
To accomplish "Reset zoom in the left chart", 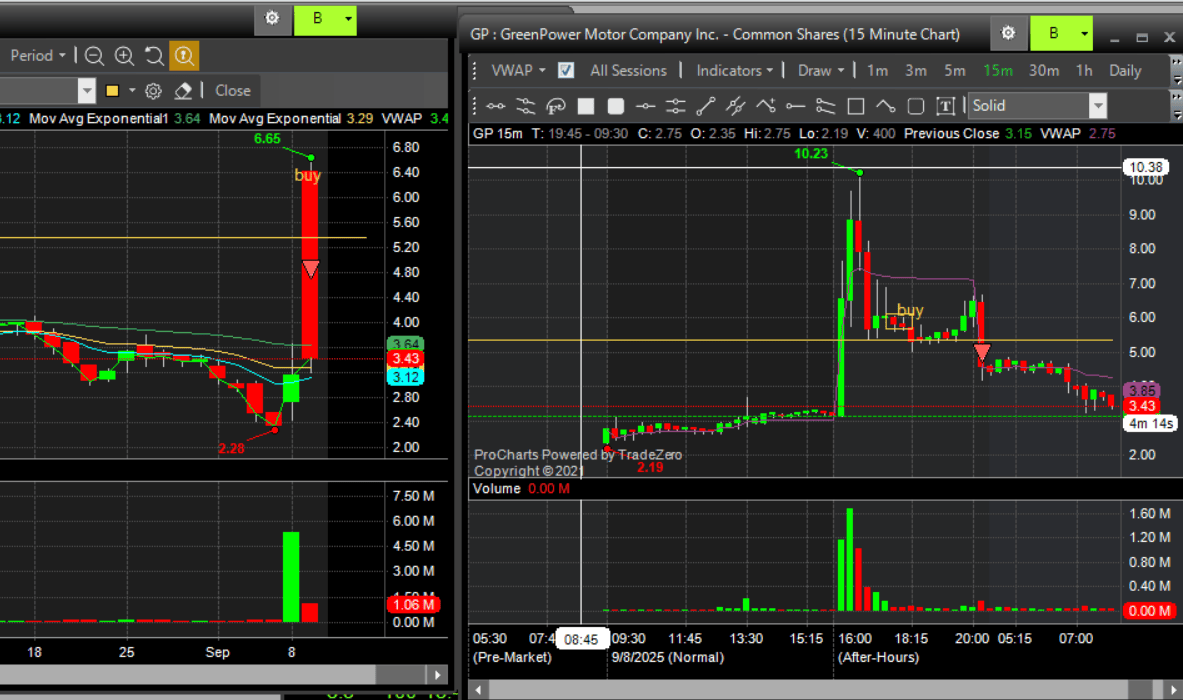I will click(x=154, y=56).
